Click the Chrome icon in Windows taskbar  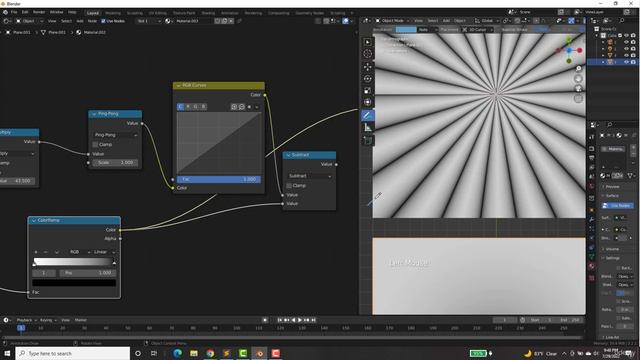(210, 353)
